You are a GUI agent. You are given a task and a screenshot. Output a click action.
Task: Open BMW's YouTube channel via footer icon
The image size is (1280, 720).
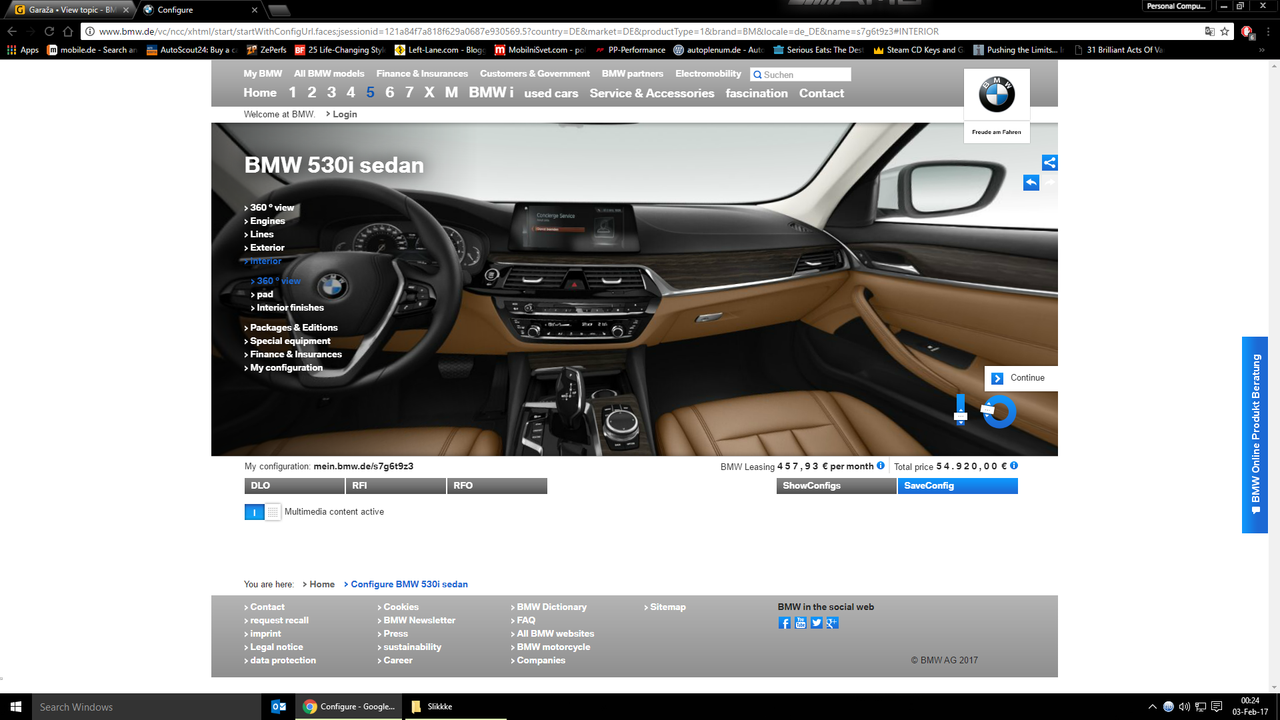click(800, 622)
